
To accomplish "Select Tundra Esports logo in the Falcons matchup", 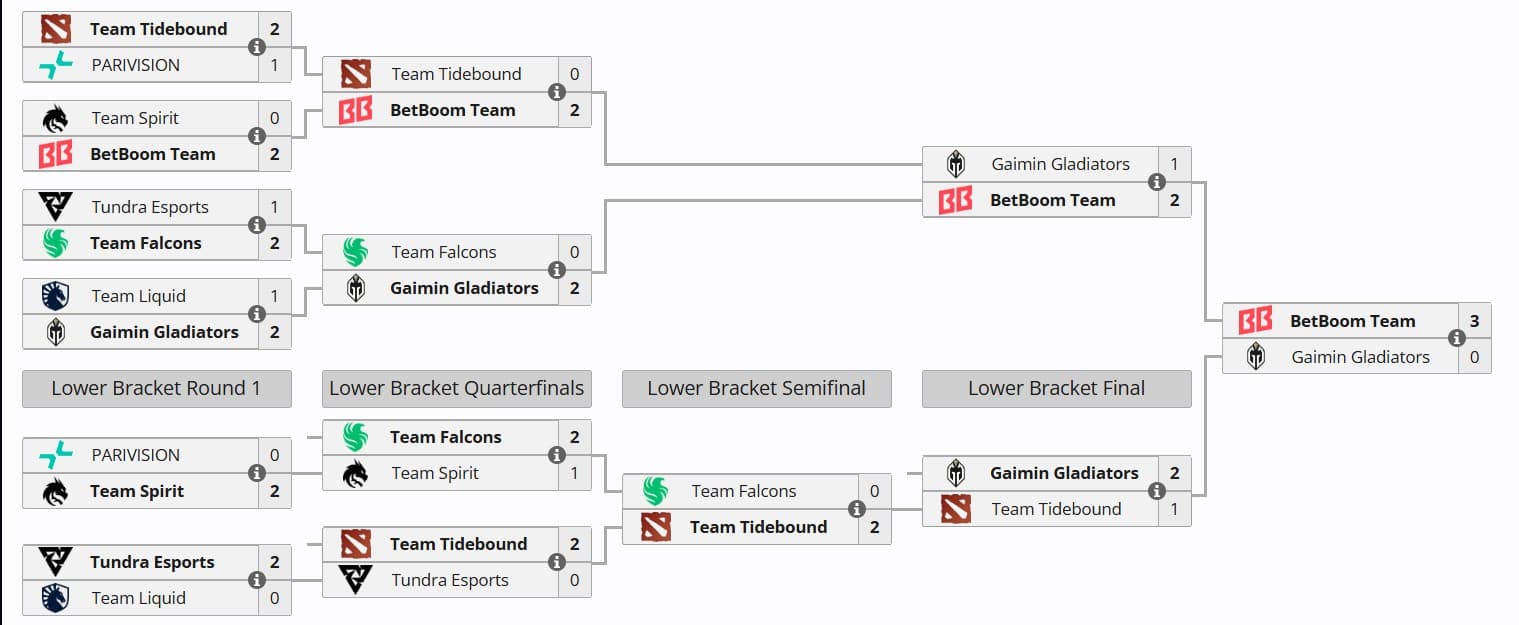I will click(x=55, y=207).
